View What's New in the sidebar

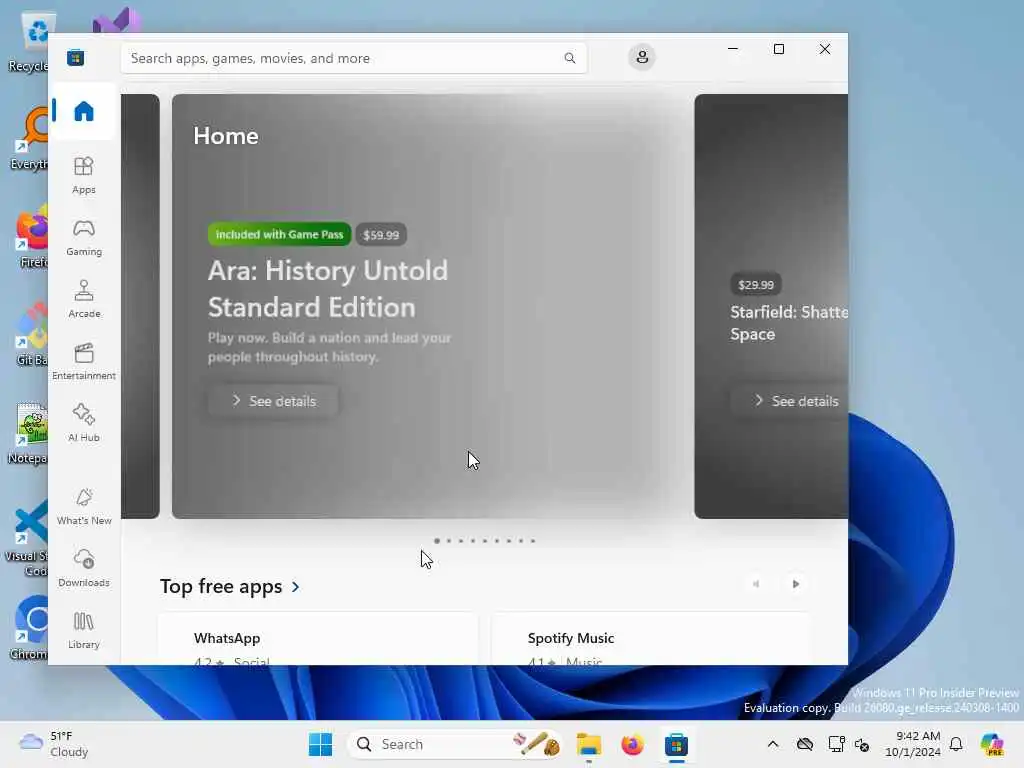pyautogui.click(x=84, y=507)
